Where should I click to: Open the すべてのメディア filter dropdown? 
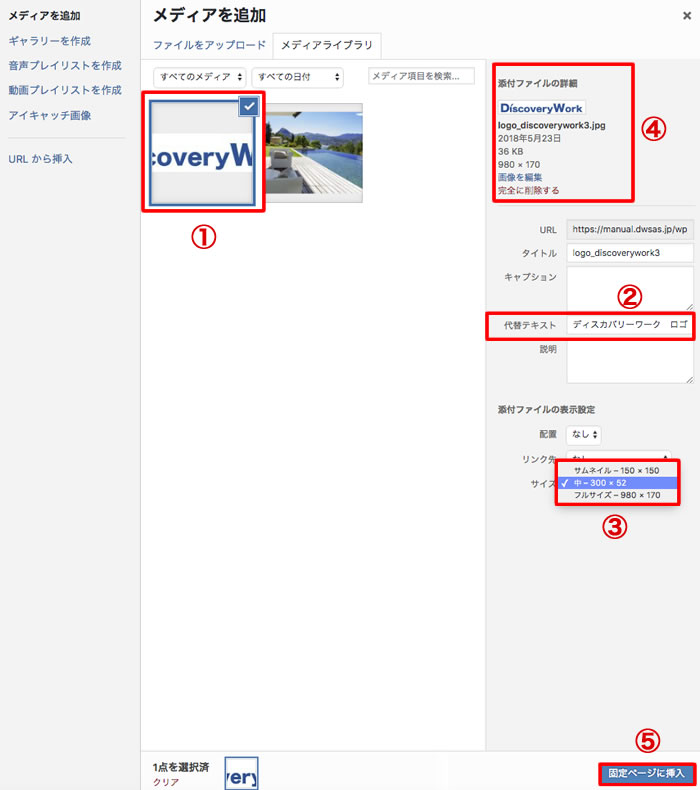199,77
